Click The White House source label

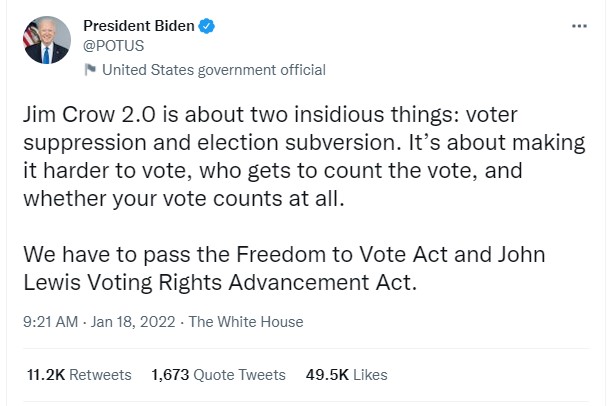pyautogui.click(x=246, y=322)
